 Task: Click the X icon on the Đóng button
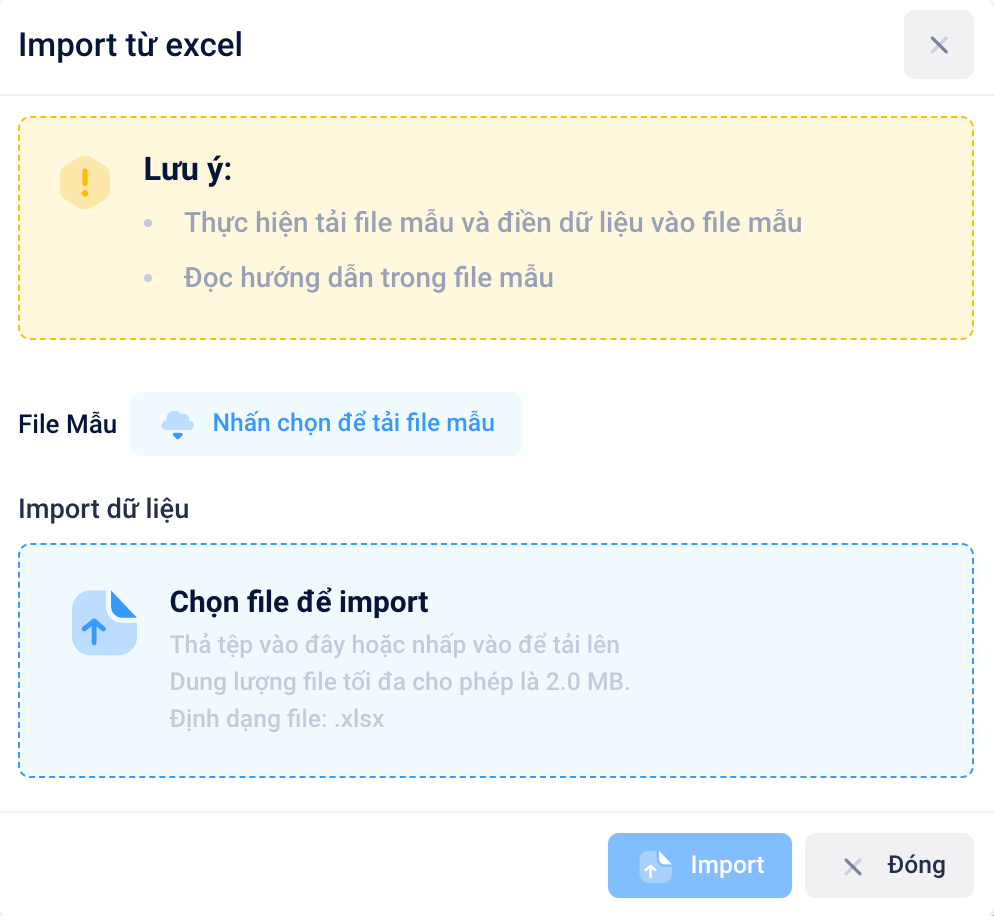[853, 867]
